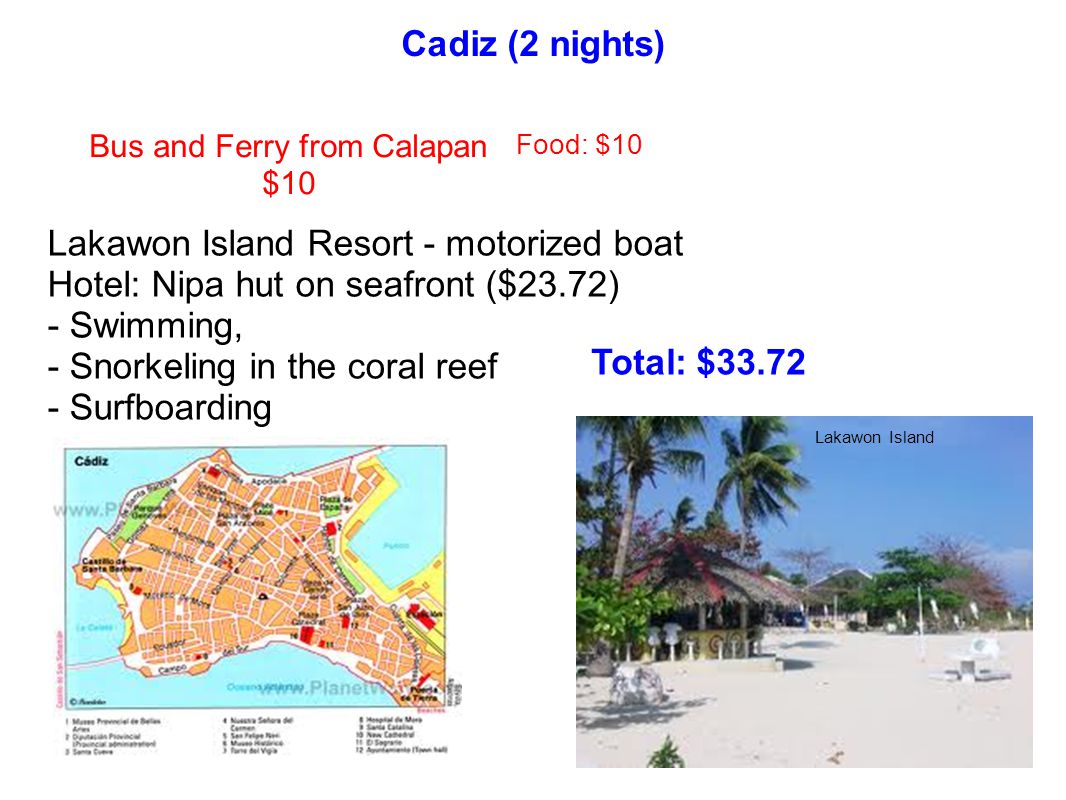Click the map legend below the map
Screen dimensions: 1066x800
[x=256, y=736]
